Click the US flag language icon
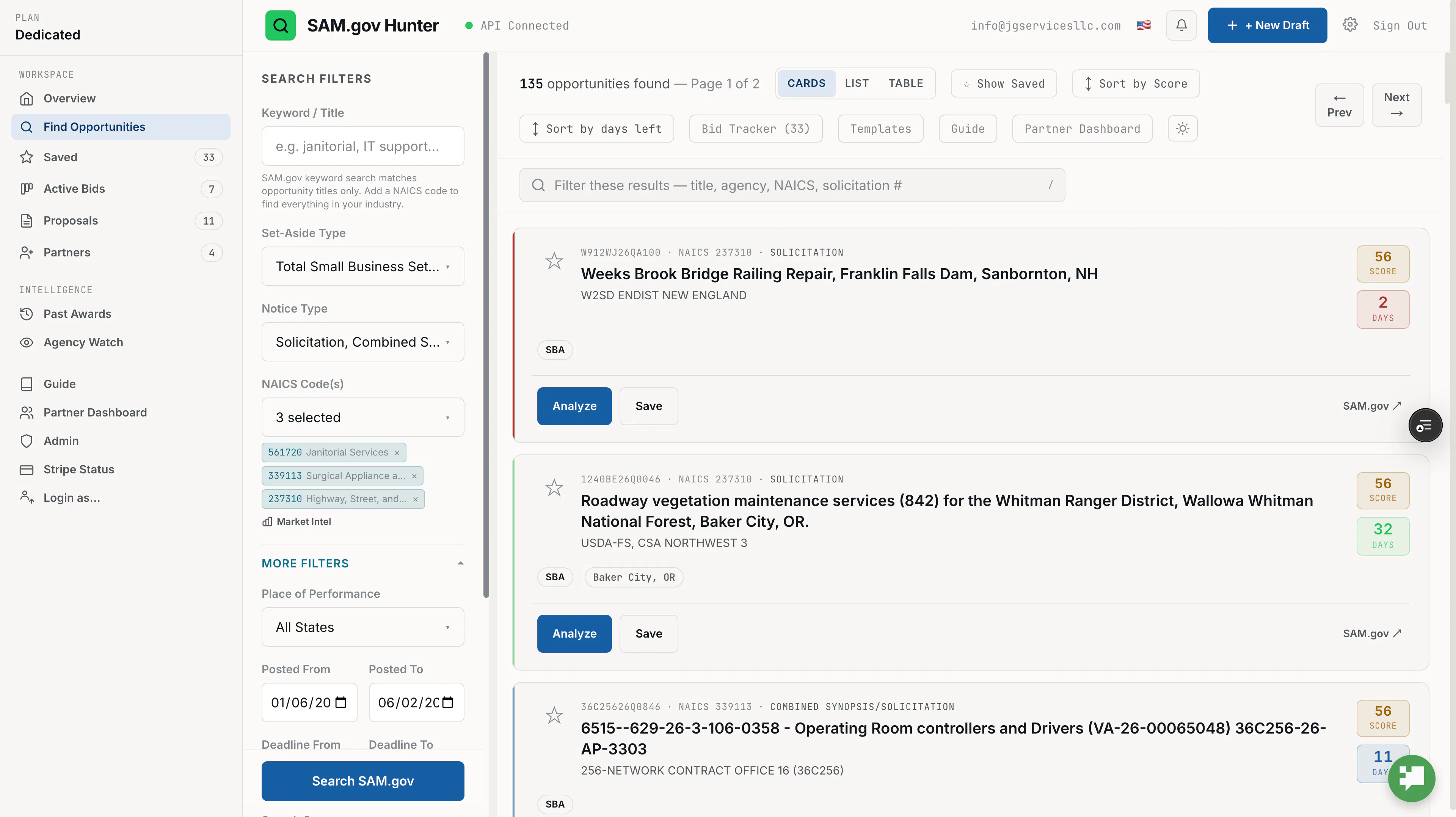 1144,25
